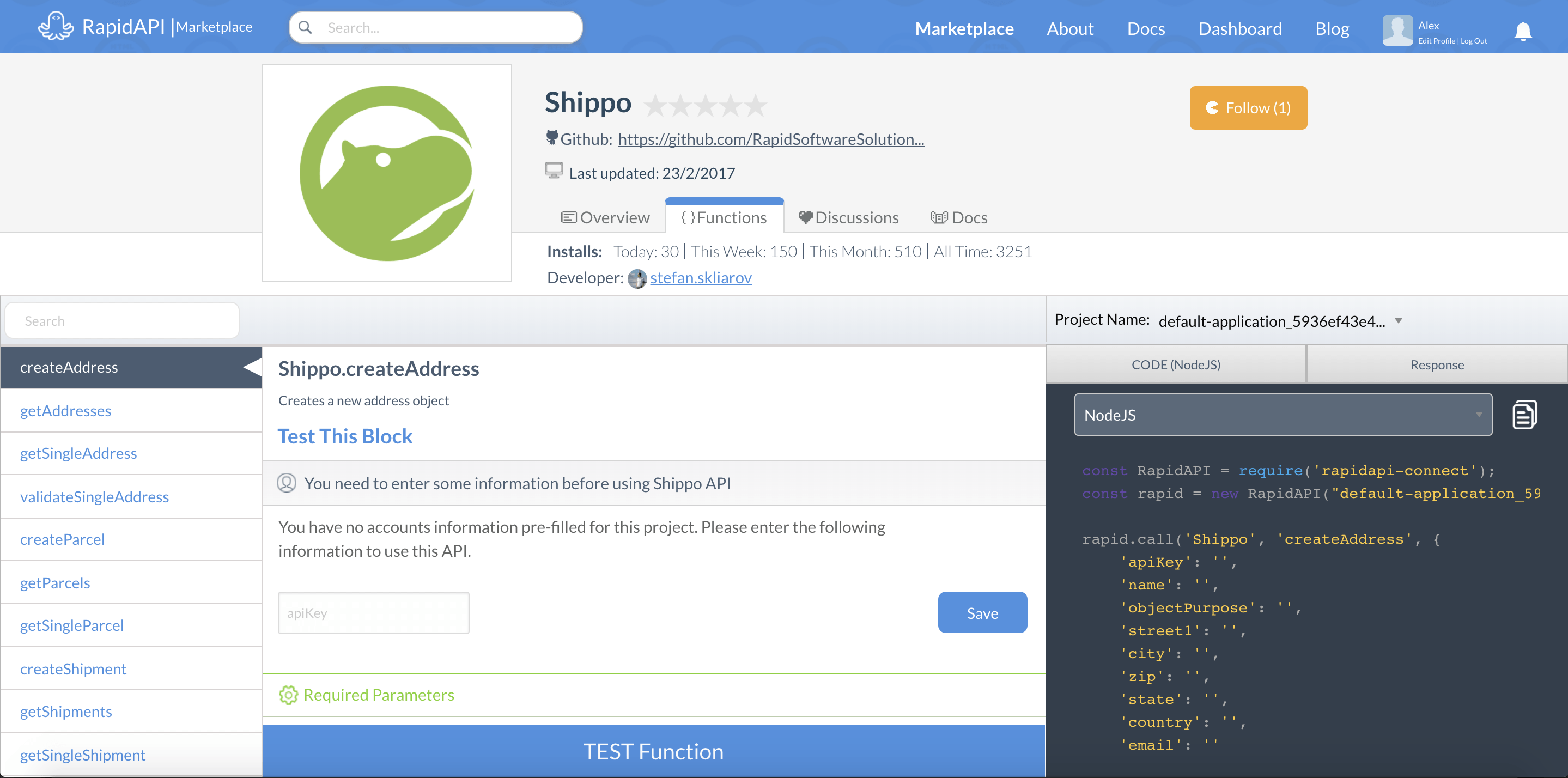Open stefan.skliarov developer profile link

[701, 278]
